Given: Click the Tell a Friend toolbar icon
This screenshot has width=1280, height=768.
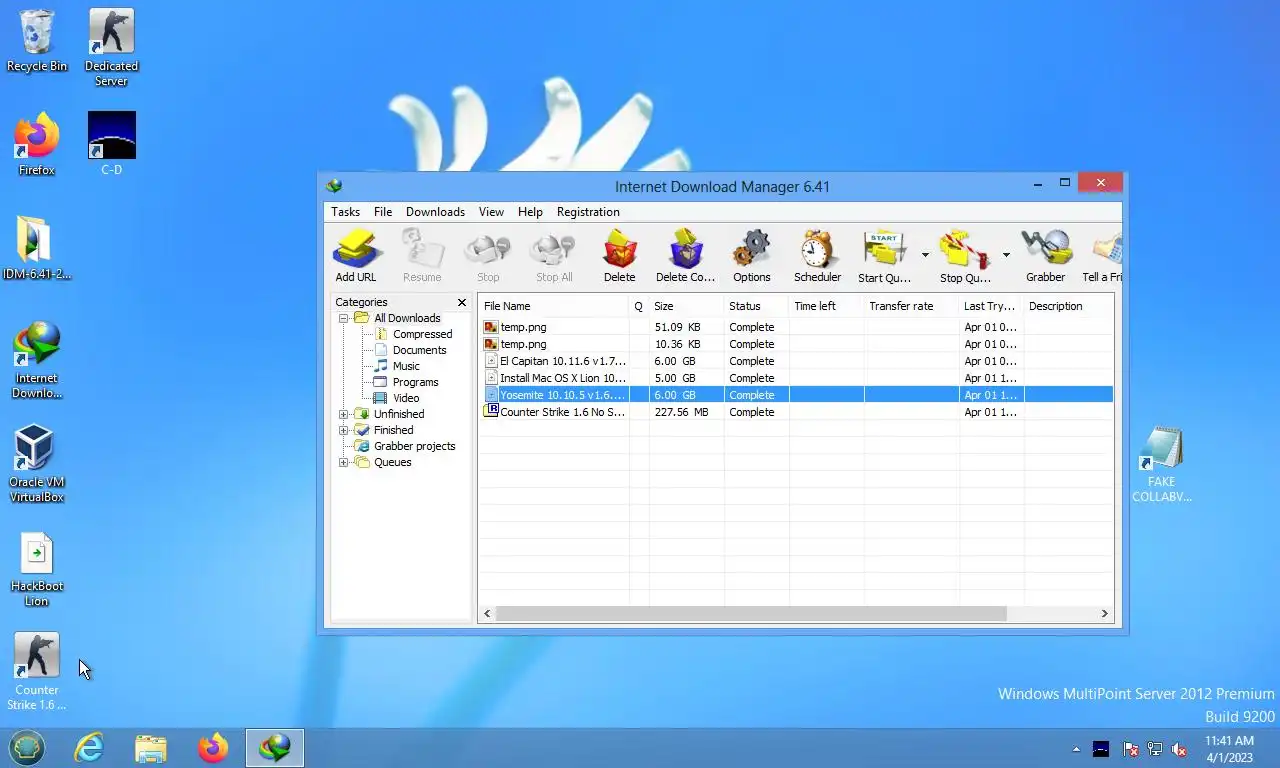Looking at the screenshot, I should pos(1102,256).
